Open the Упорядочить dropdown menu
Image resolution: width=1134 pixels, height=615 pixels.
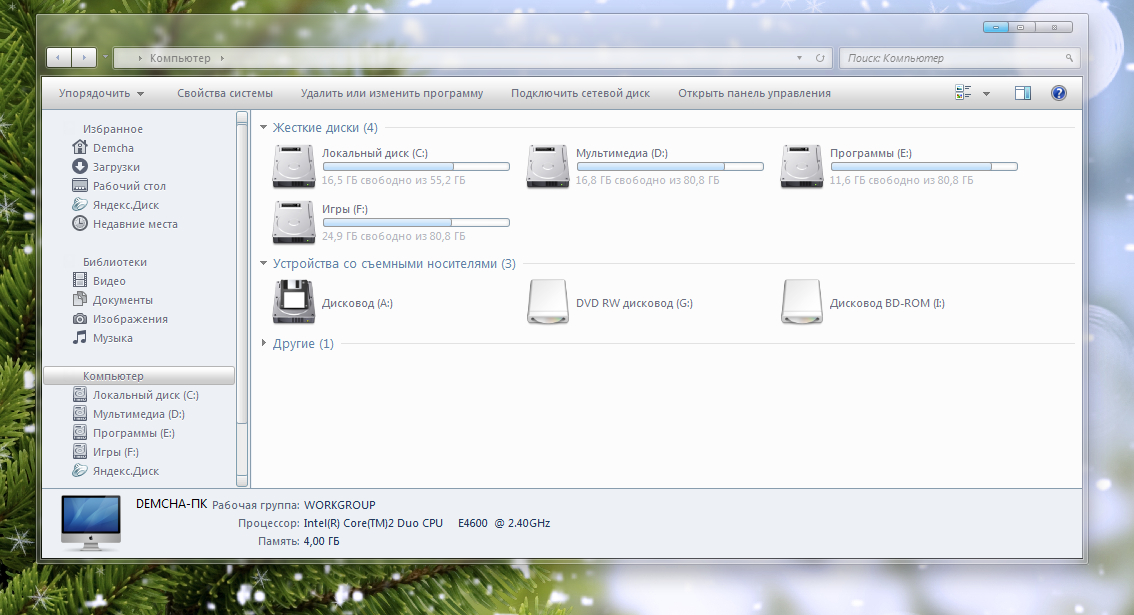[x=101, y=93]
